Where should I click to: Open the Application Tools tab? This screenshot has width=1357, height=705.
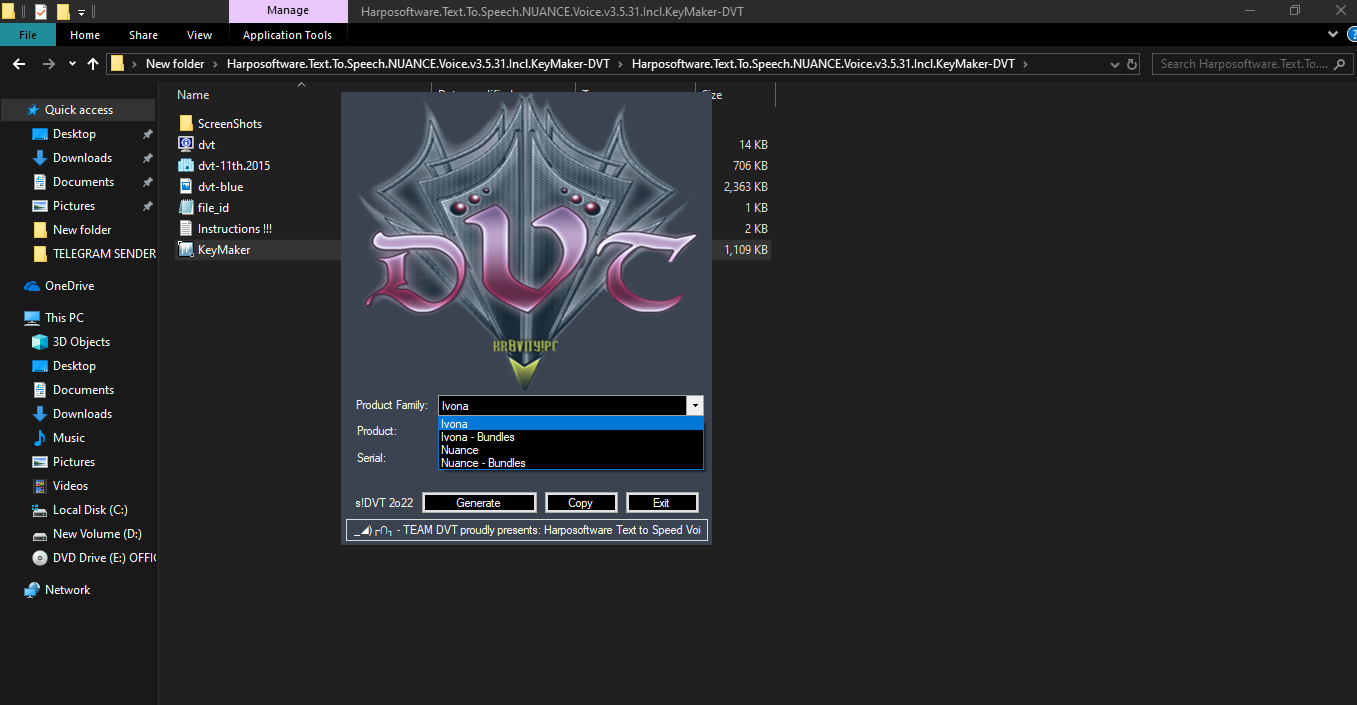pyautogui.click(x=287, y=35)
